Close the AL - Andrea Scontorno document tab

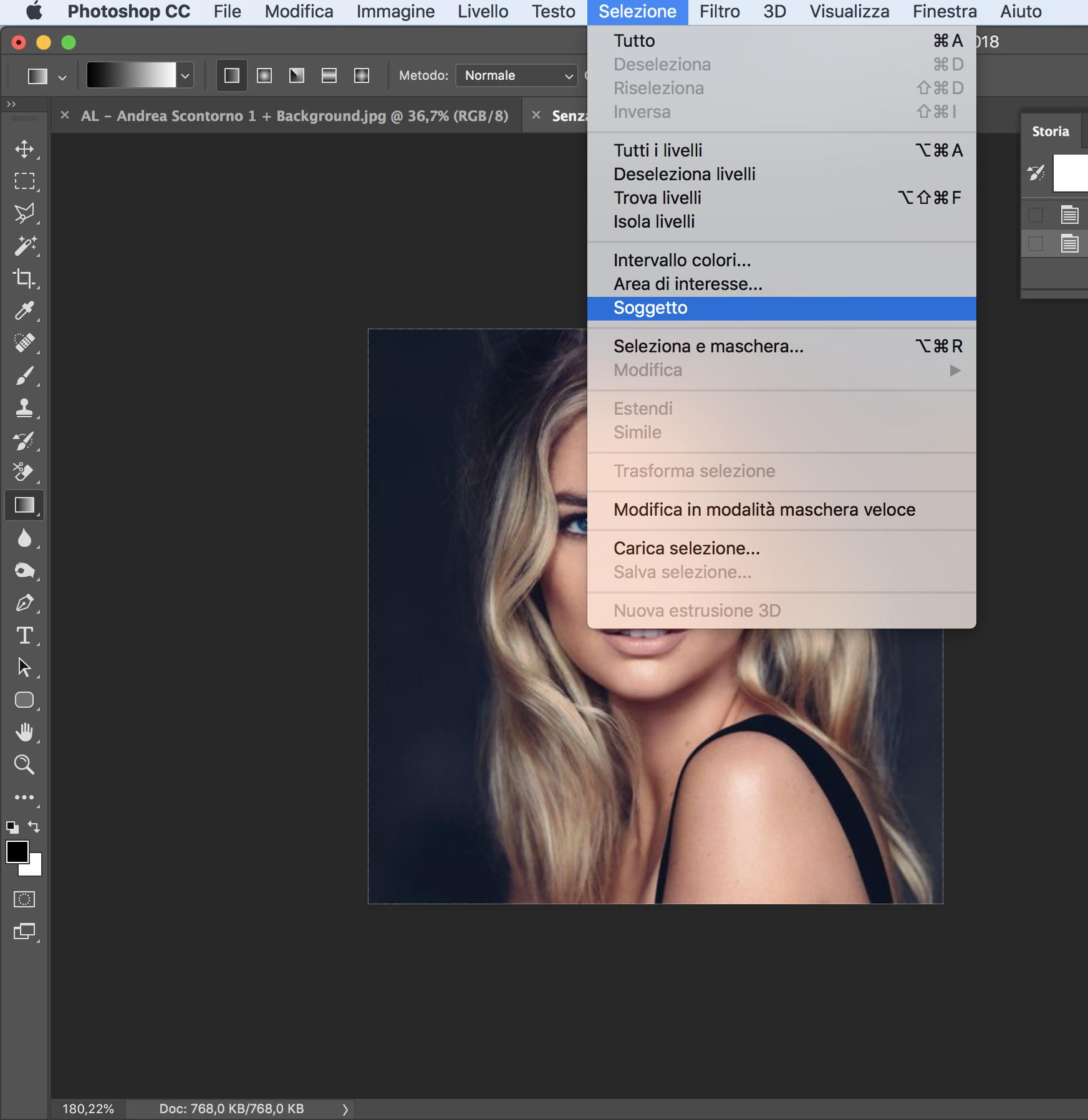(x=65, y=115)
